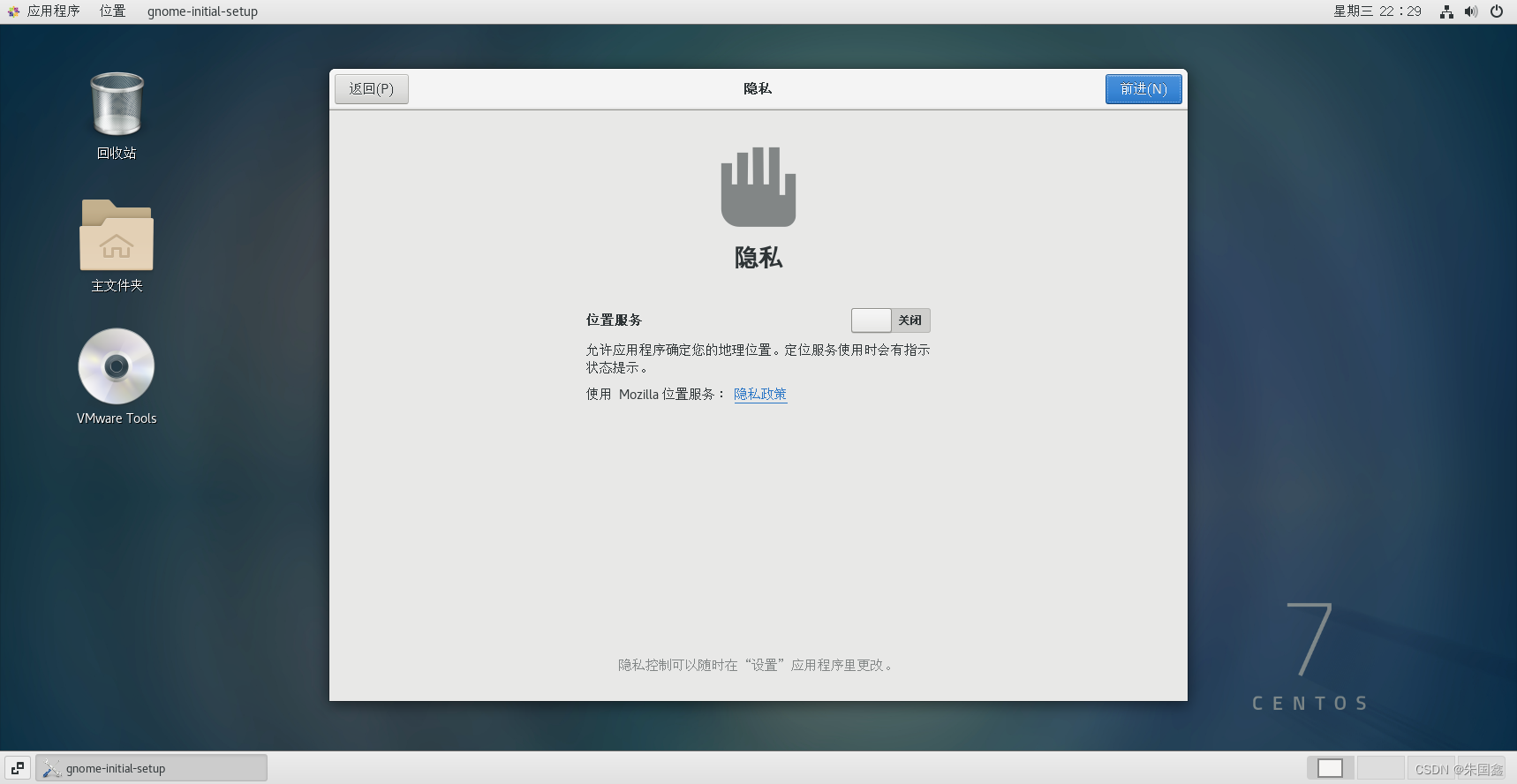1517x784 pixels.
Task: Select the second workspace box in bottom panel
Action: pyautogui.click(x=1380, y=768)
